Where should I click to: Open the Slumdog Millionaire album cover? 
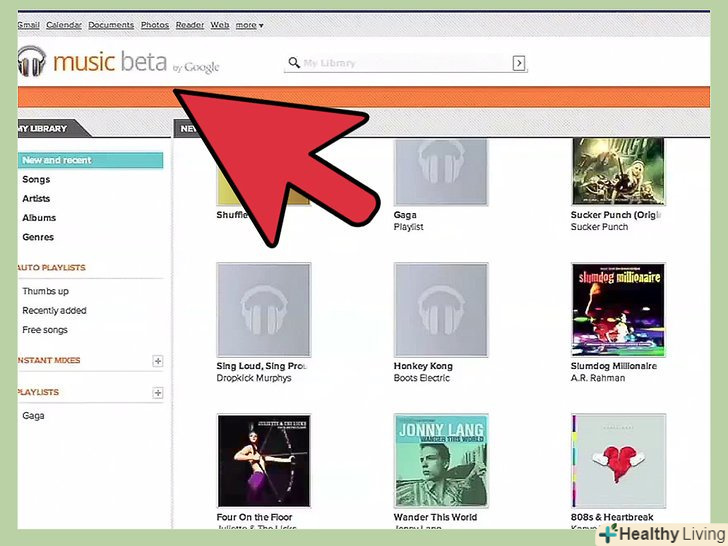618,310
